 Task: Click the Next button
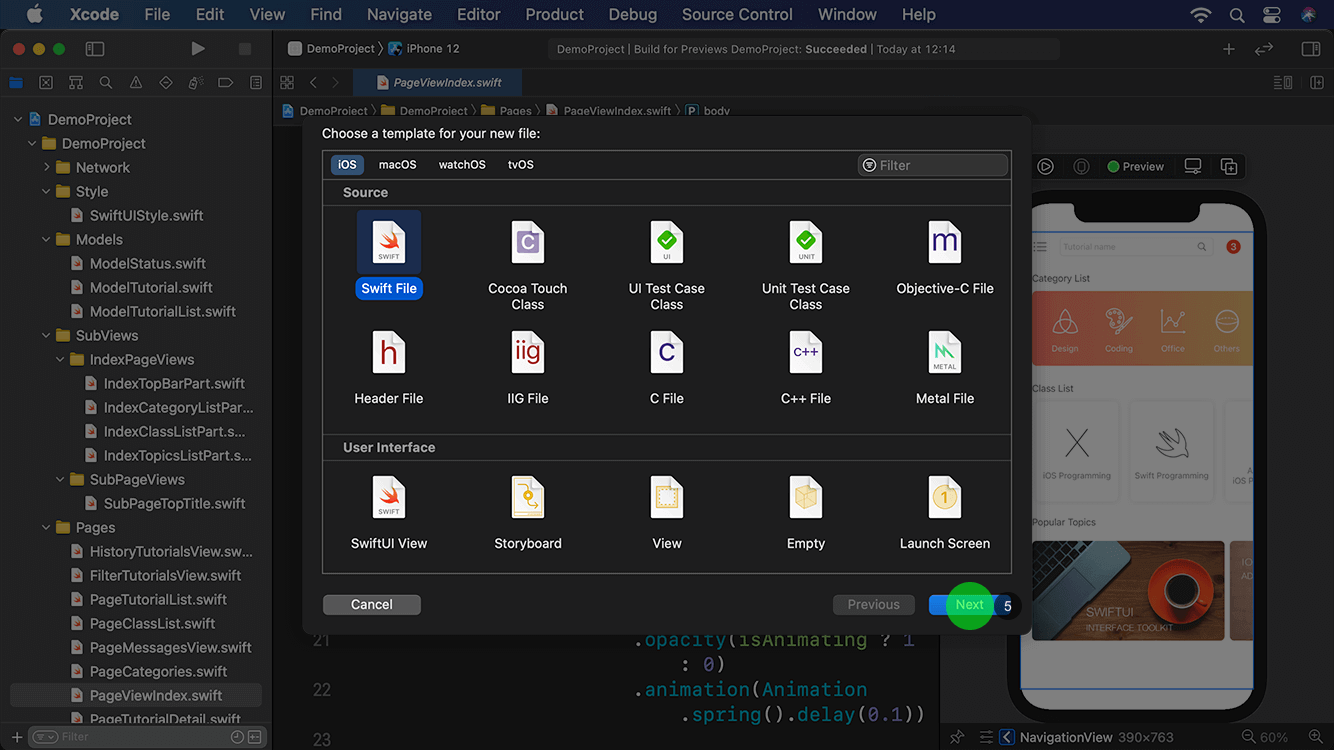[x=969, y=604]
